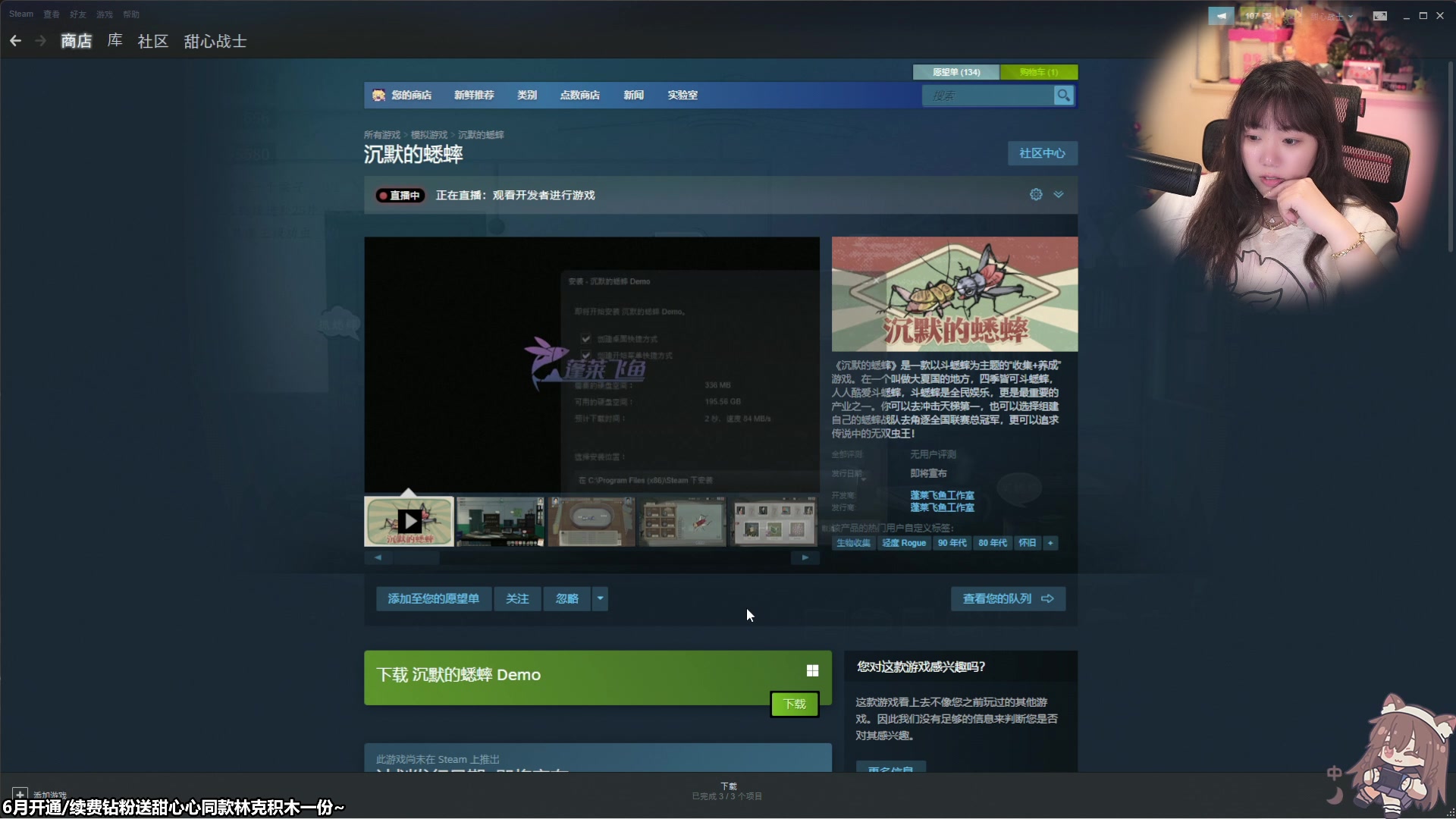Click the screenshot strip scrollbar handle
1456x819 pixels.
point(416,558)
